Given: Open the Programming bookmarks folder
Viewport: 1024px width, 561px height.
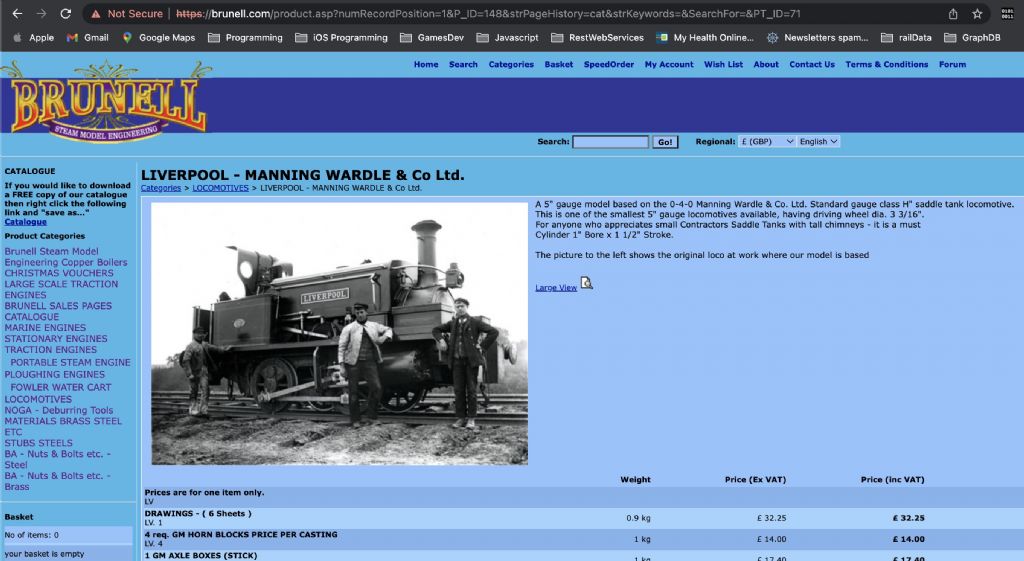Looking at the screenshot, I should [x=246, y=38].
